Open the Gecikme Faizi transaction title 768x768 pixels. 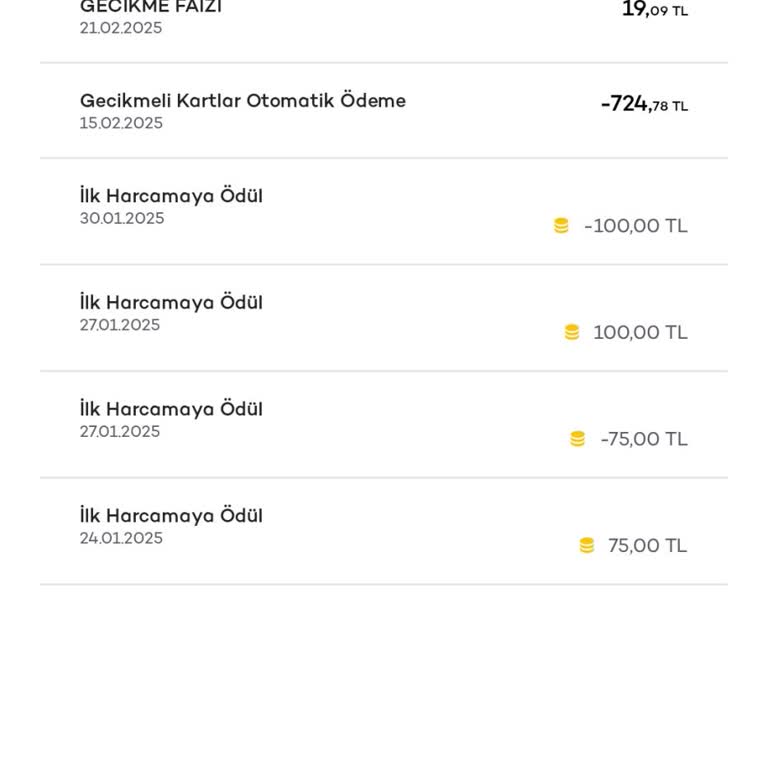tap(151, 7)
